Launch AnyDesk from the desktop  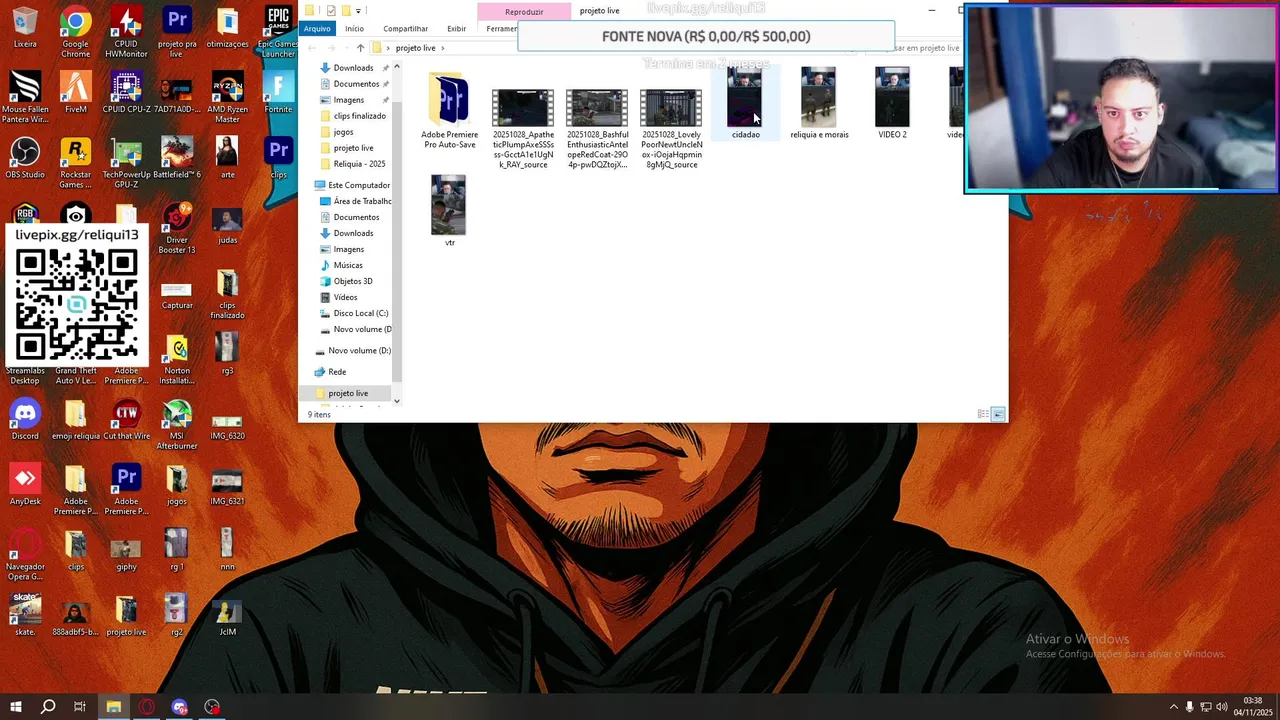pos(25,484)
